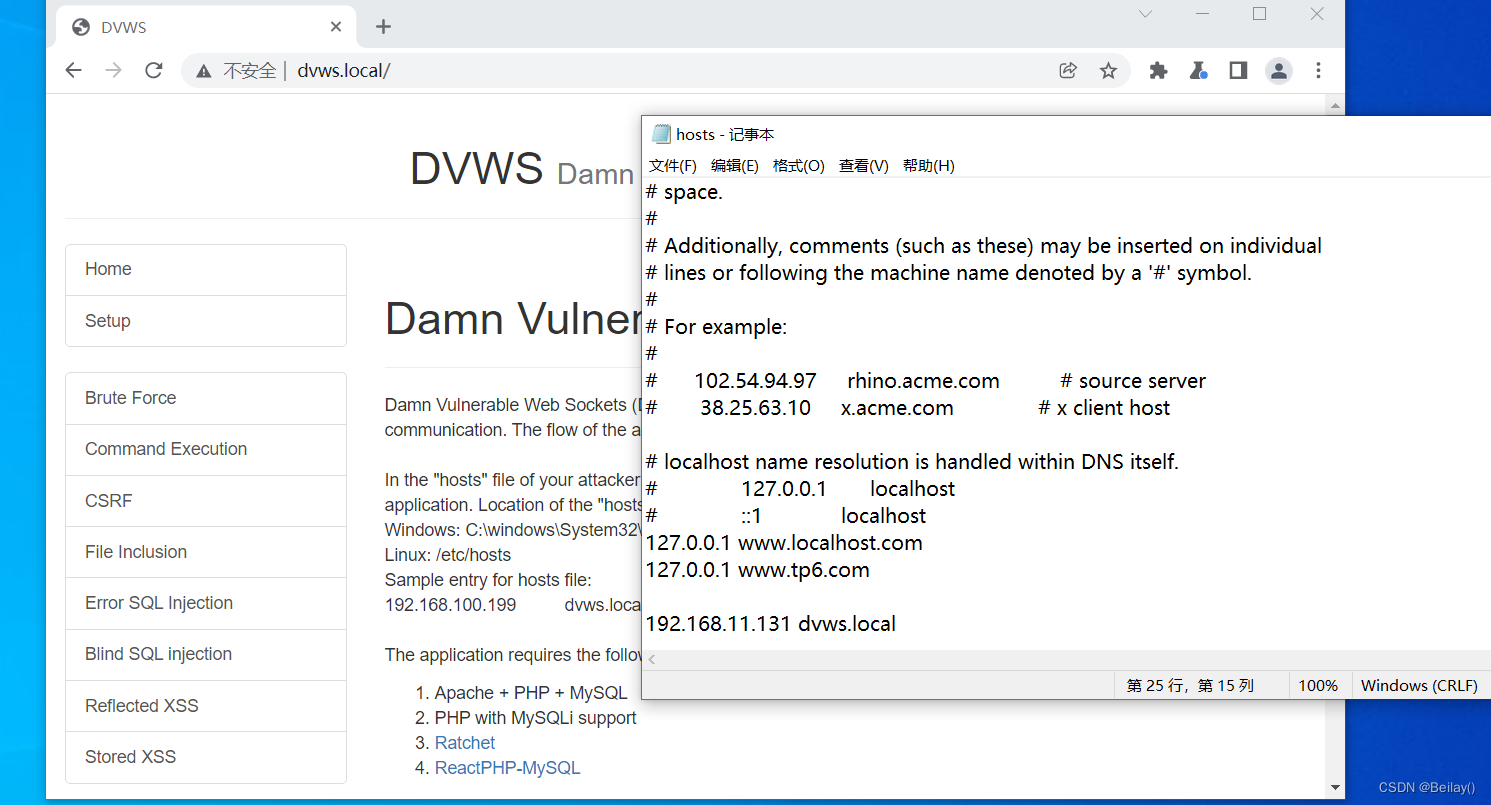Open Chrome three-dot menu

pos(1318,70)
